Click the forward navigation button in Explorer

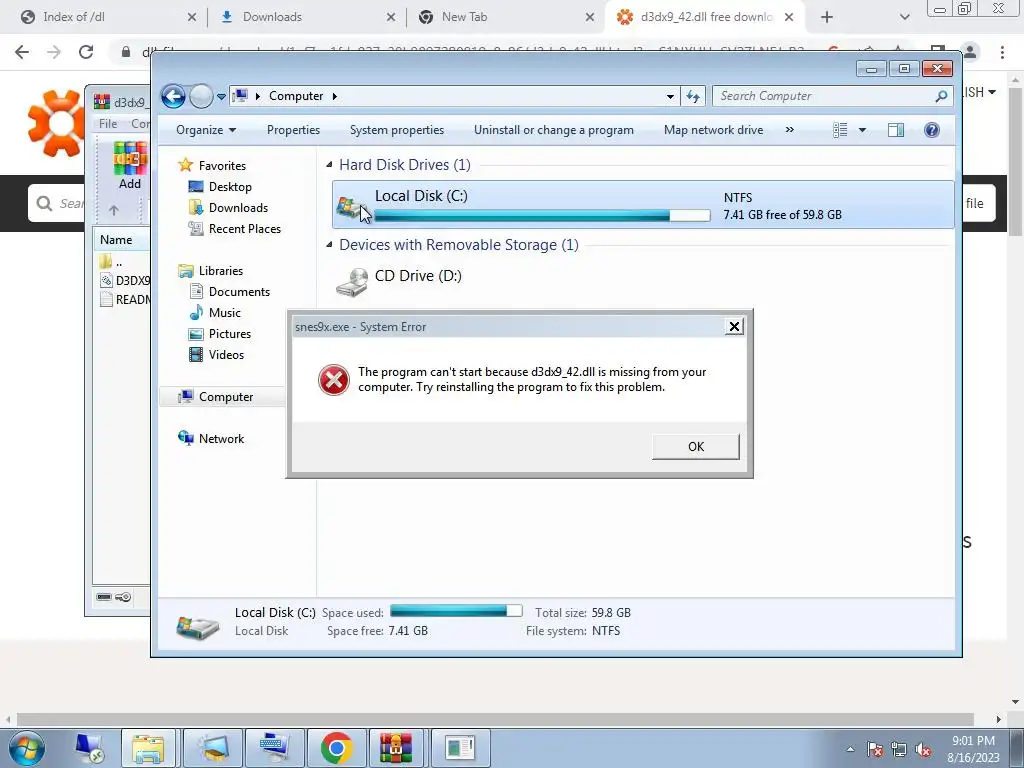[201, 97]
